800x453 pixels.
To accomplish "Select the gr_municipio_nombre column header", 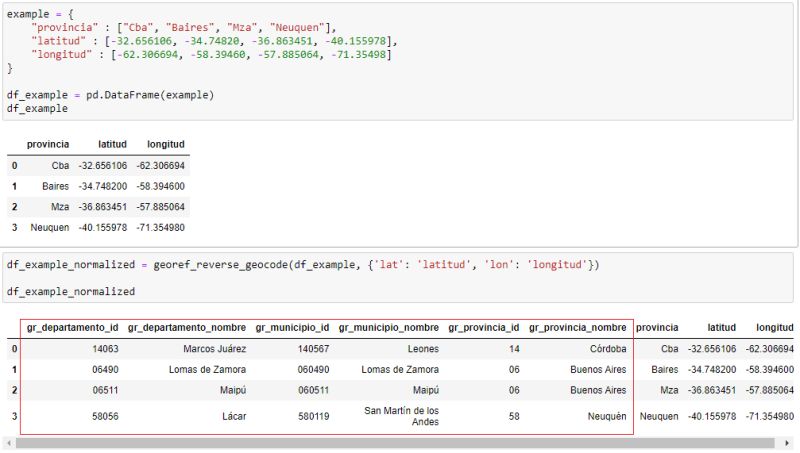I will coord(389,328).
